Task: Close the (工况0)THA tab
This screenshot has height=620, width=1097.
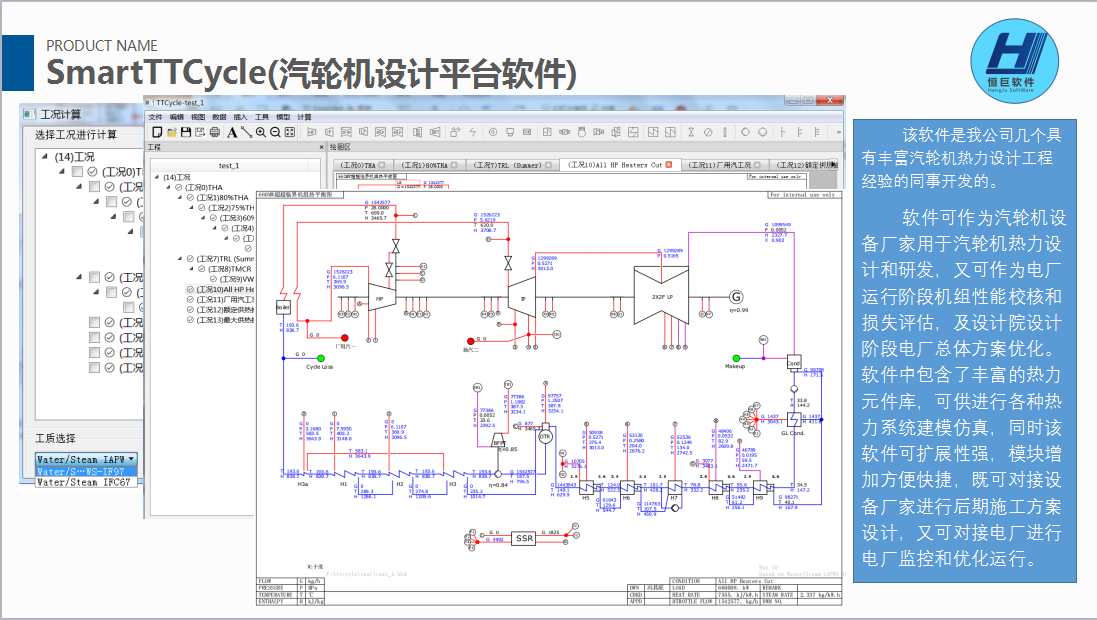Action: (382, 165)
